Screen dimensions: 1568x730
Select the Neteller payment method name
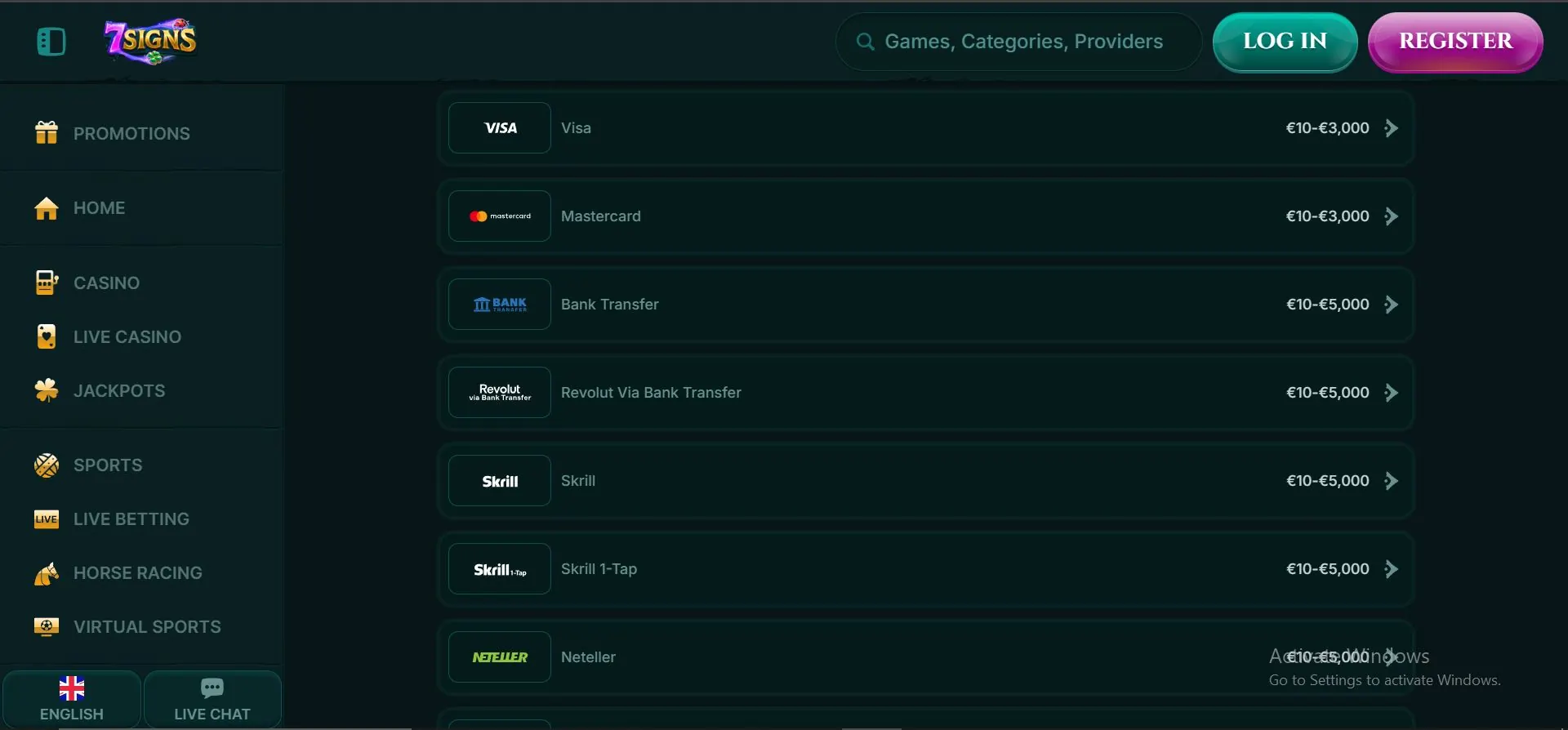(588, 657)
